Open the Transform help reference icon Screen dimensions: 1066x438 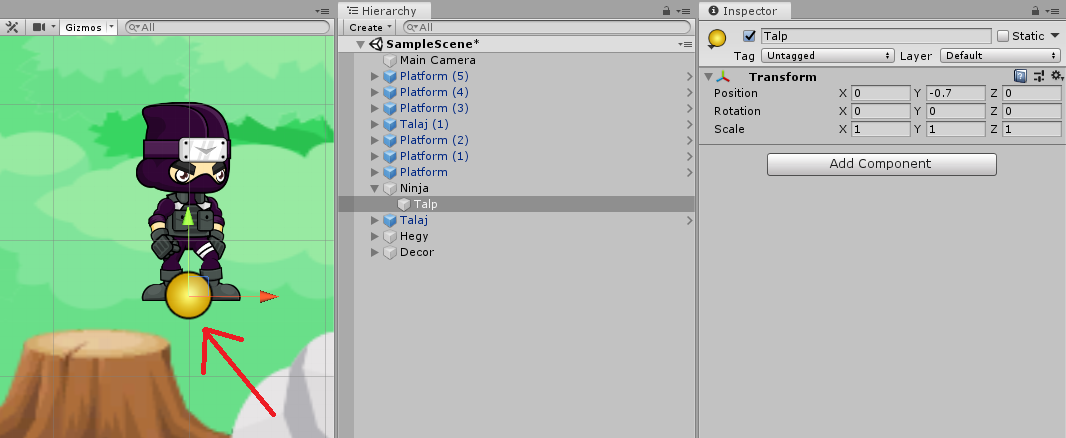[x=1020, y=76]
